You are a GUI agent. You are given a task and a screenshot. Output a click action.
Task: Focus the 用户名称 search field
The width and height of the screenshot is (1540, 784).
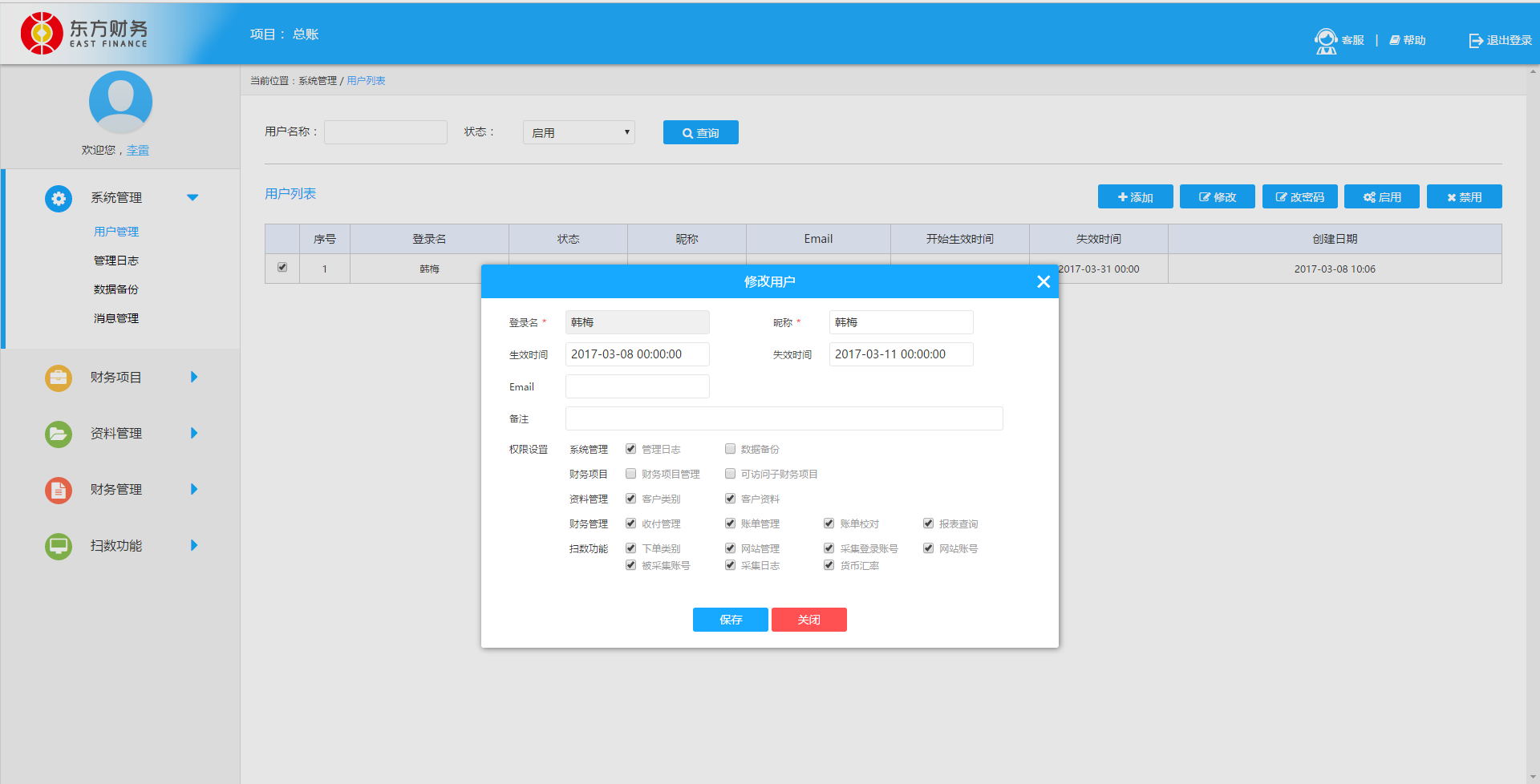386,132
